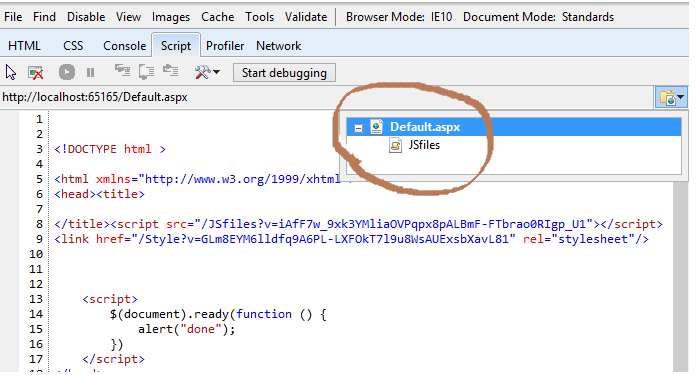Click the DOCTYPE html line

110,149
